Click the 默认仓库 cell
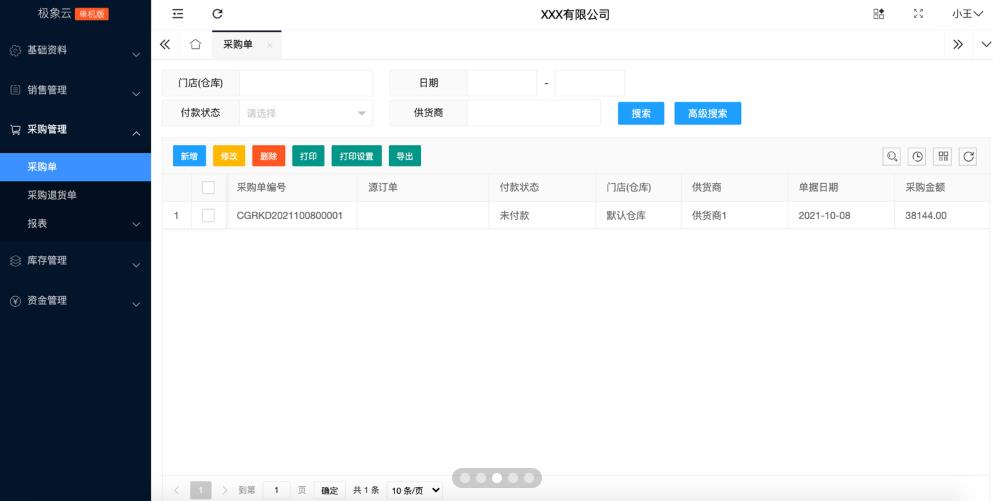 point(638,215)
